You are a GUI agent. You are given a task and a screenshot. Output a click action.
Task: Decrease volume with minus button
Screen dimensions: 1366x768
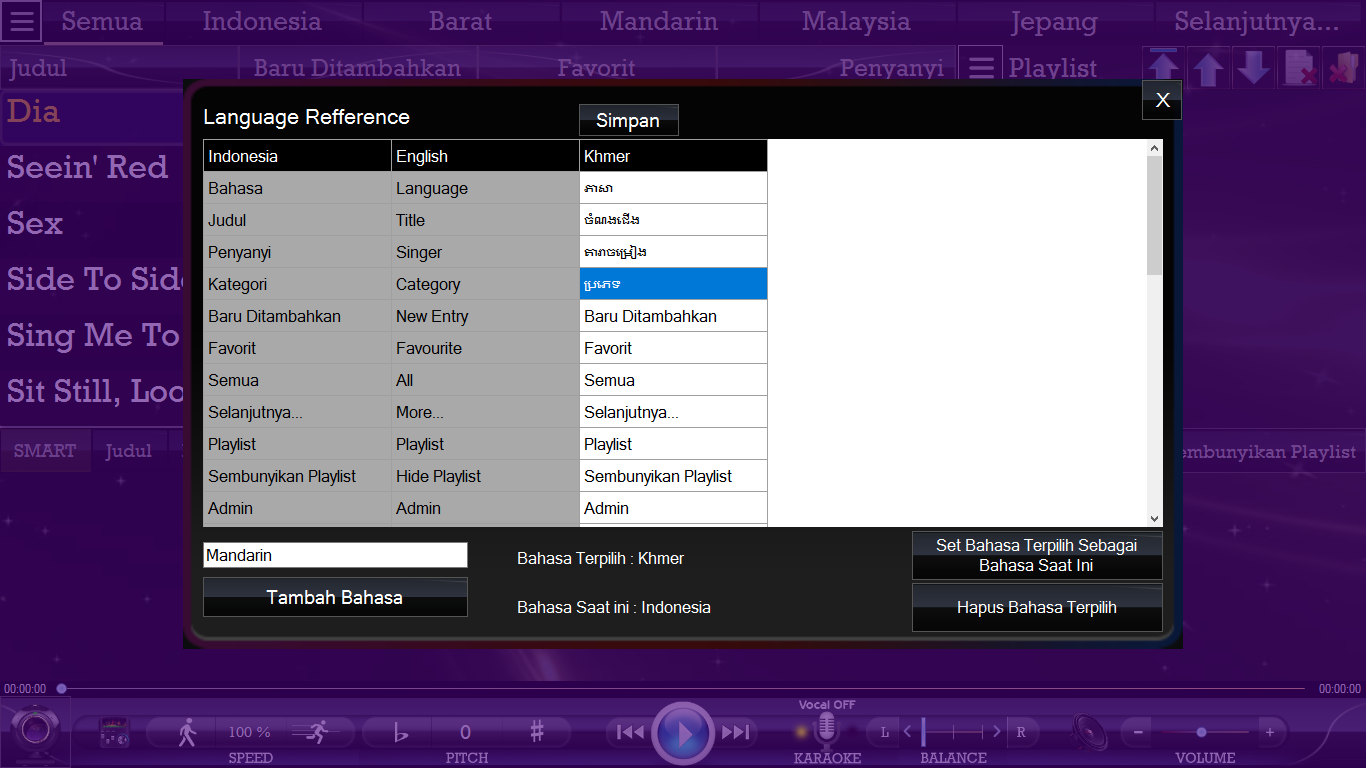tap(1138, 733)
